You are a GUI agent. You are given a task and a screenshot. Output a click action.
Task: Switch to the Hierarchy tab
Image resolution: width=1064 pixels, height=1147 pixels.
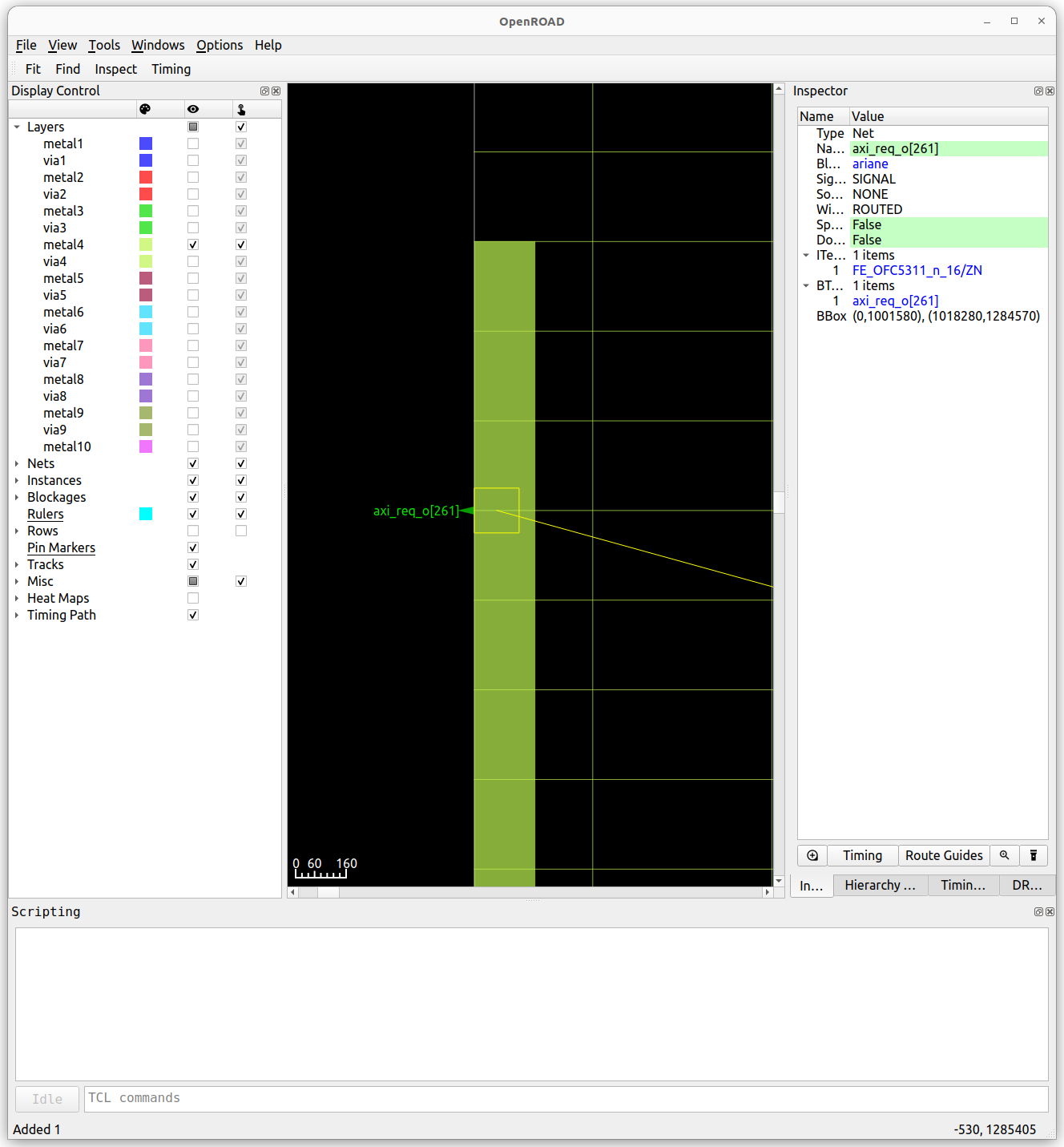[880, 885]
